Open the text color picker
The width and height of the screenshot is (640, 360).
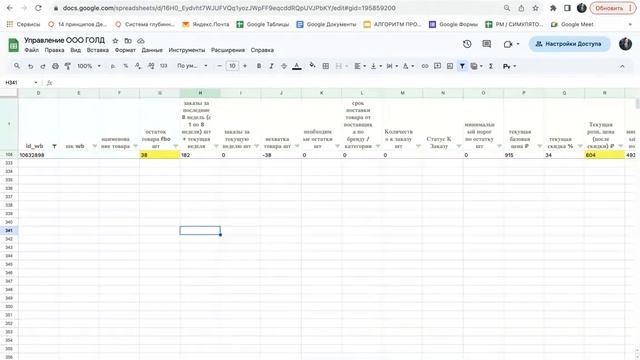[x=297, y=66]
